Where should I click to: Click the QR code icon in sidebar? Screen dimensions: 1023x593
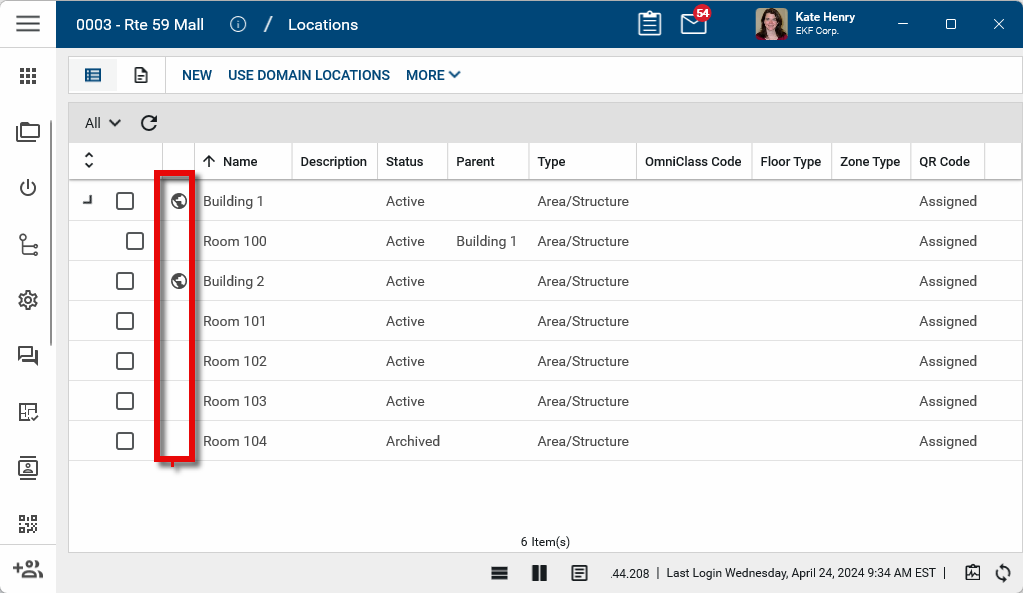coord(28,523)
